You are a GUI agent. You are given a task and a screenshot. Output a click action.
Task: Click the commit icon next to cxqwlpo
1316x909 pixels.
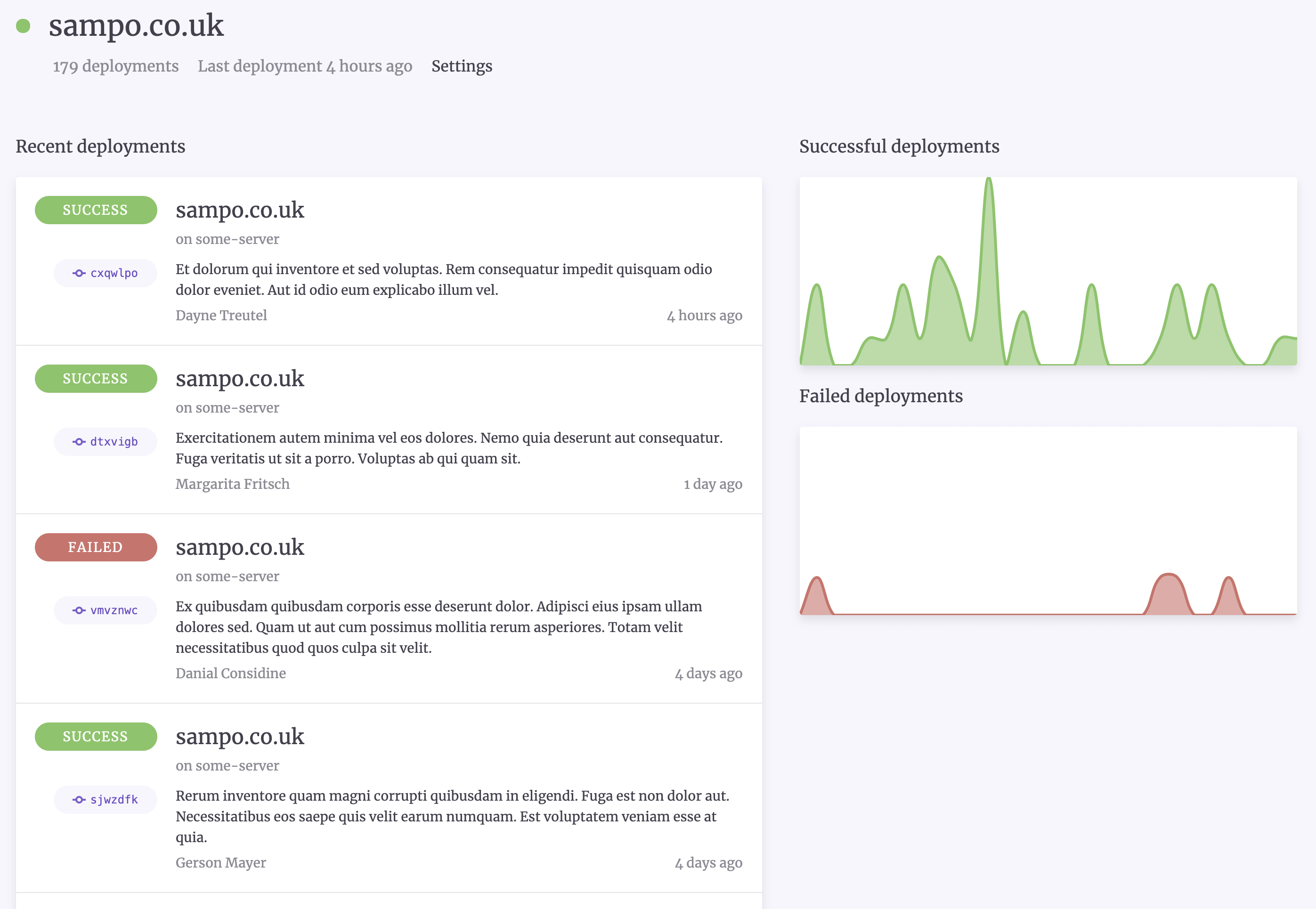click(x=79, y=273)
